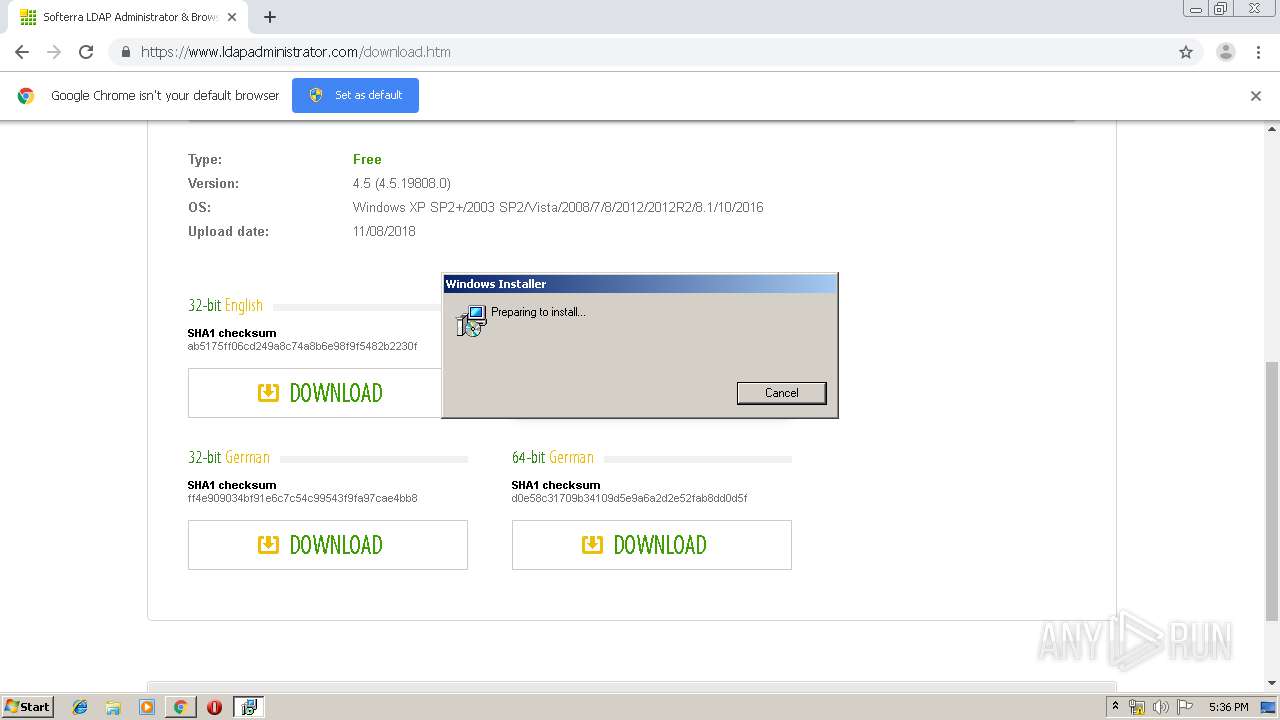Download the 32-bit English version
Viewport: 1280px width, 720px height.
pos(315,393)
